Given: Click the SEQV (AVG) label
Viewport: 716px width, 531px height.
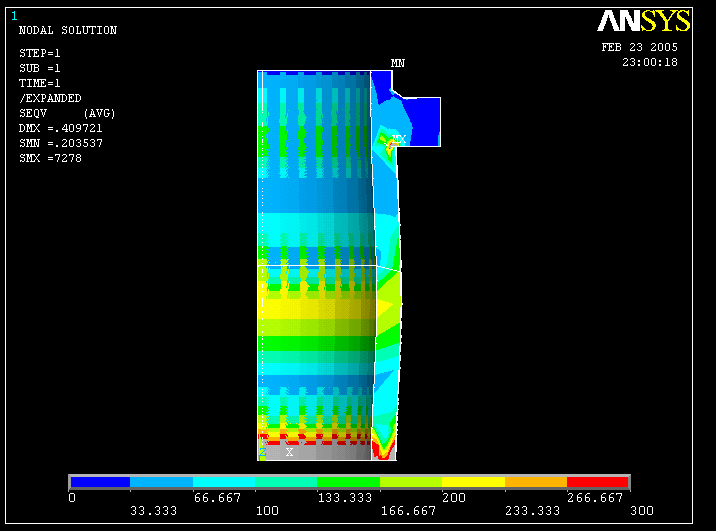Looking at the screenshot, I should [67, 113].
